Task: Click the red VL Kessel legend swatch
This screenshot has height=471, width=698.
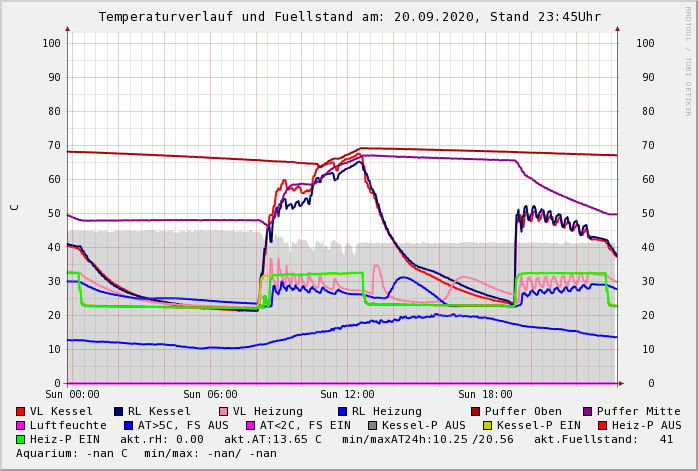Action: click(x=21, y=411)
